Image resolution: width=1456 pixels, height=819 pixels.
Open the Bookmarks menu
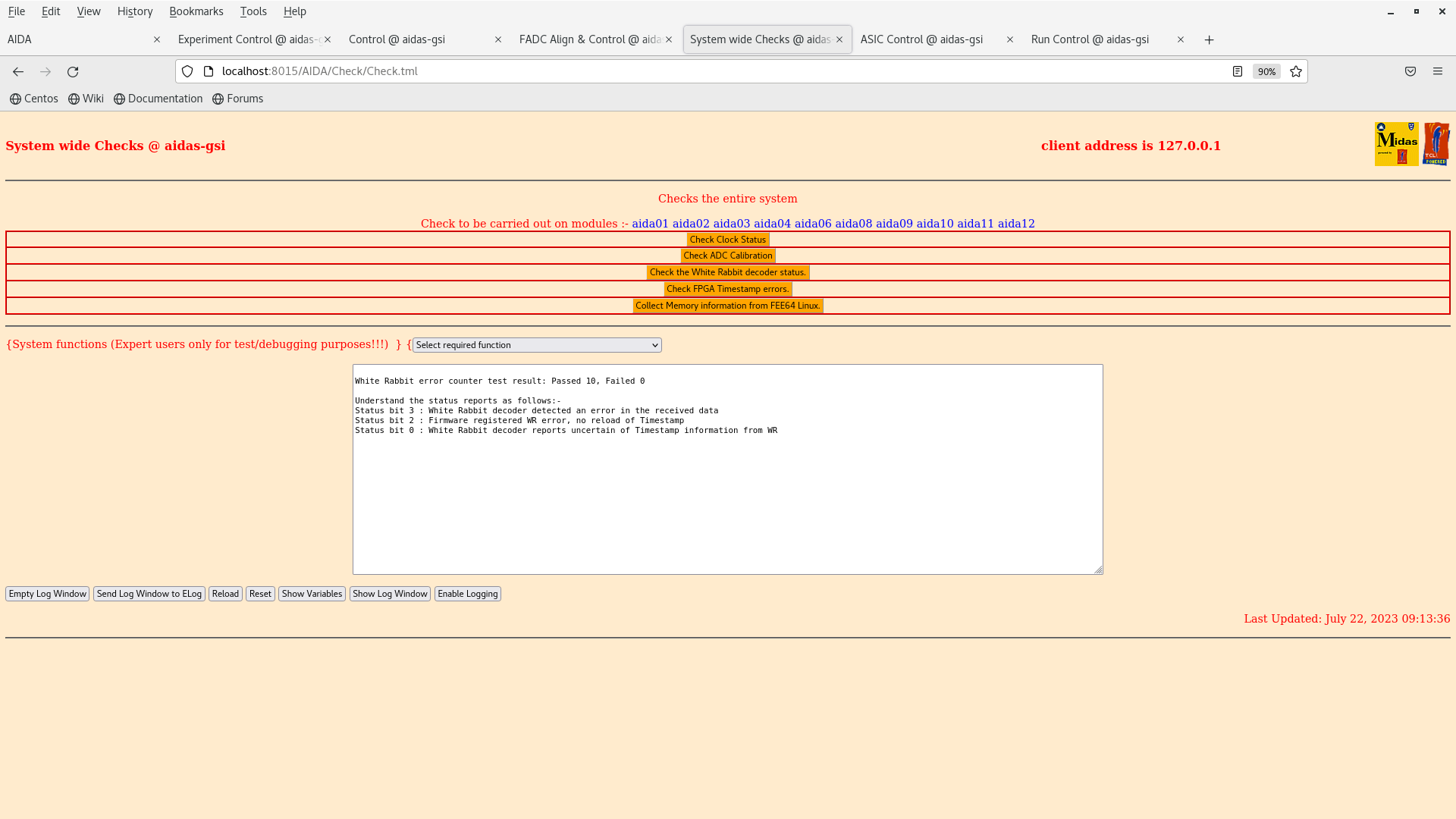[196, 11]
